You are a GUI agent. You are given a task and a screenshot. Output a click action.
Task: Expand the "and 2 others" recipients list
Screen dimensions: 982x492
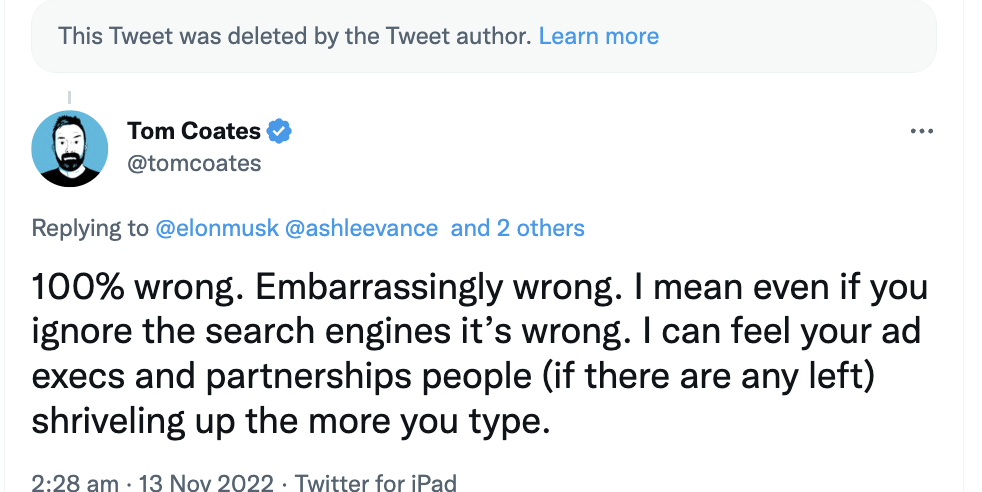pos(517,228)
